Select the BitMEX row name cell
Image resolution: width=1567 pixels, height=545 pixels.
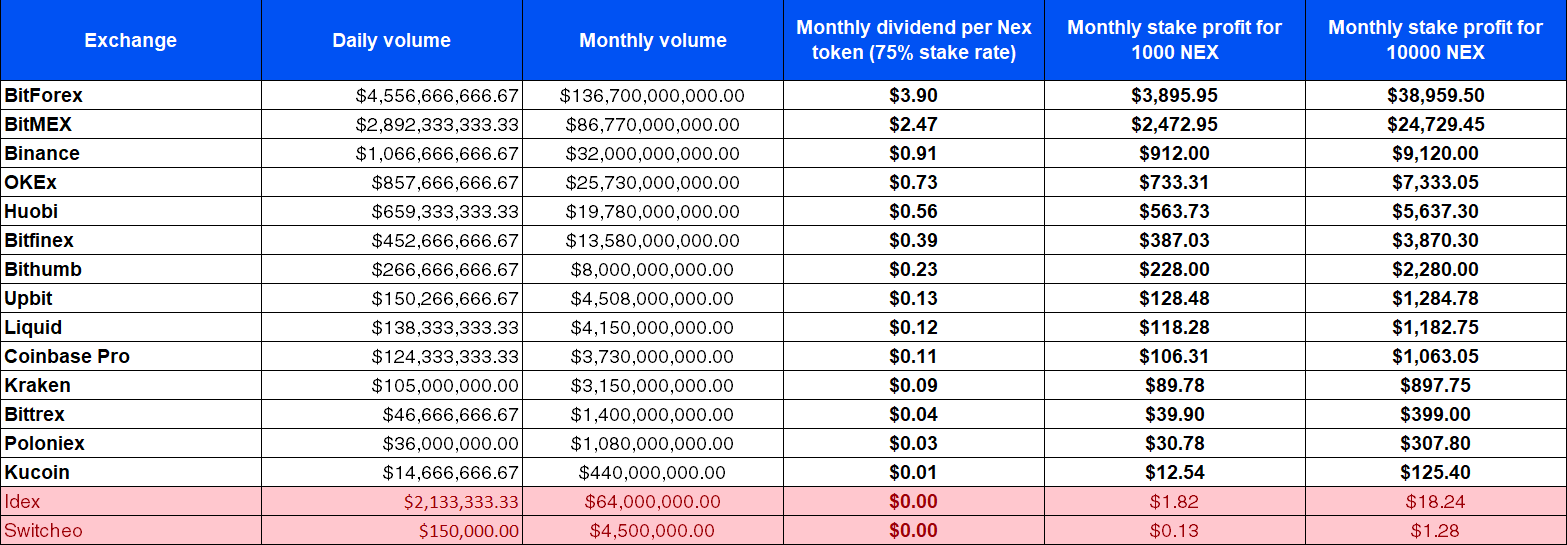131,125
